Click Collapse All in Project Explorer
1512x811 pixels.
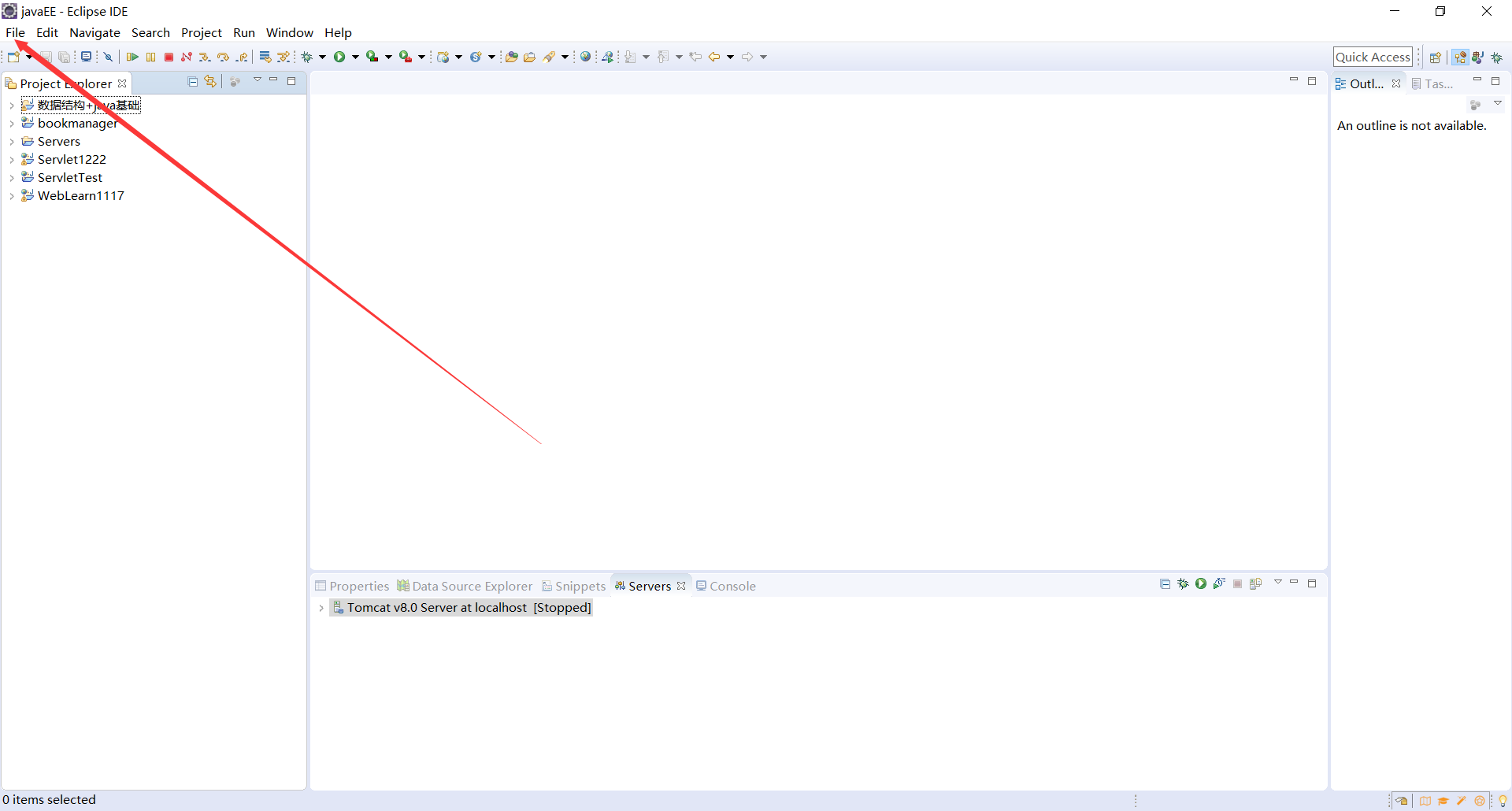192,81
